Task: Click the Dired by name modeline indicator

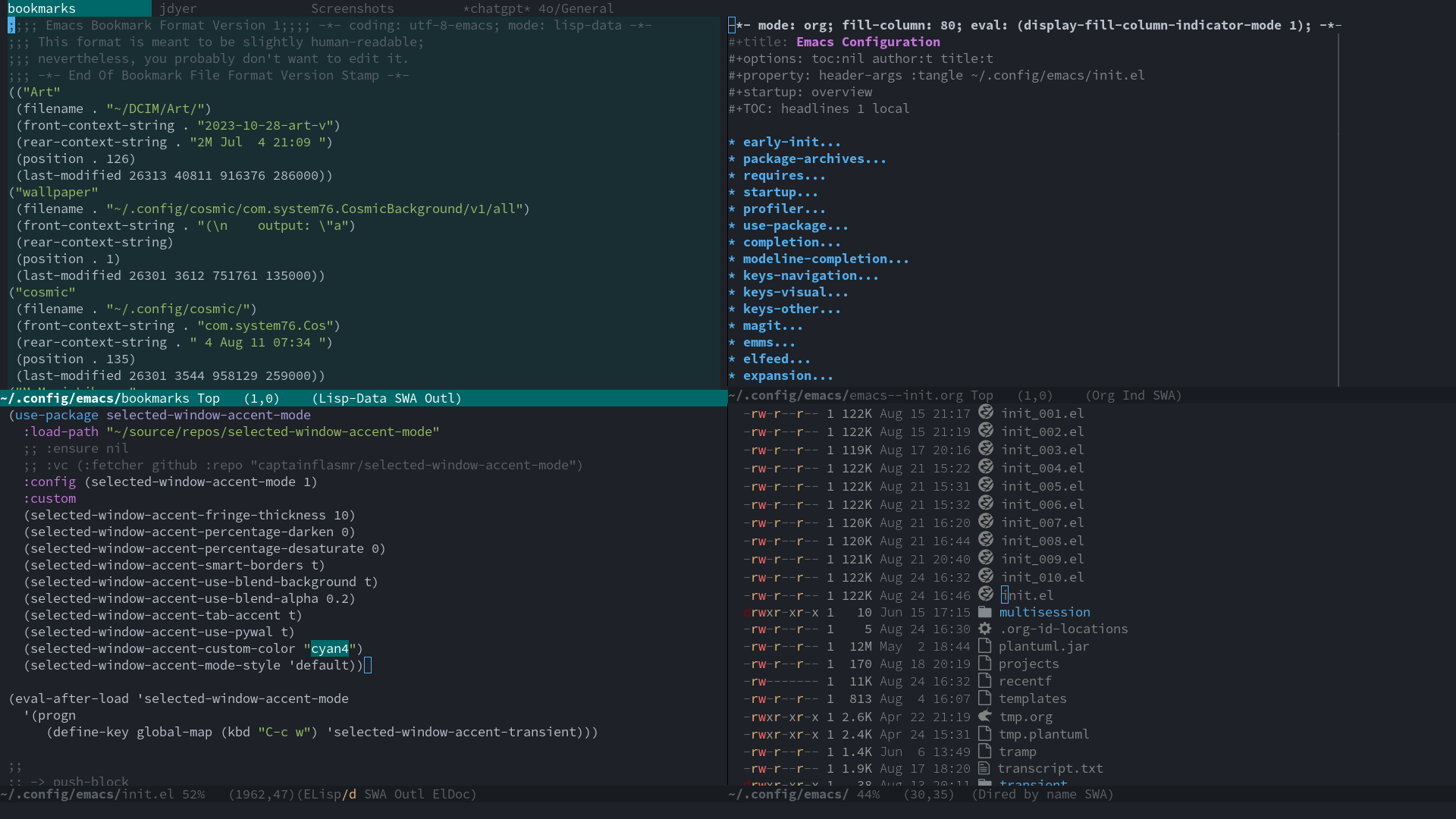Action: click(x=1028, y=794)
